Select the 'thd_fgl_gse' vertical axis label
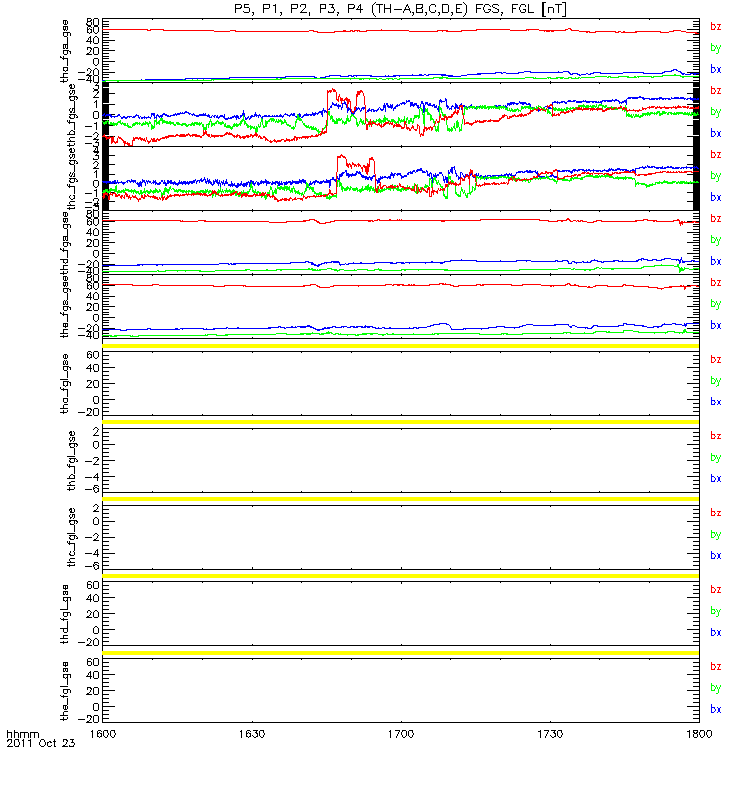 tap(65, 614)
